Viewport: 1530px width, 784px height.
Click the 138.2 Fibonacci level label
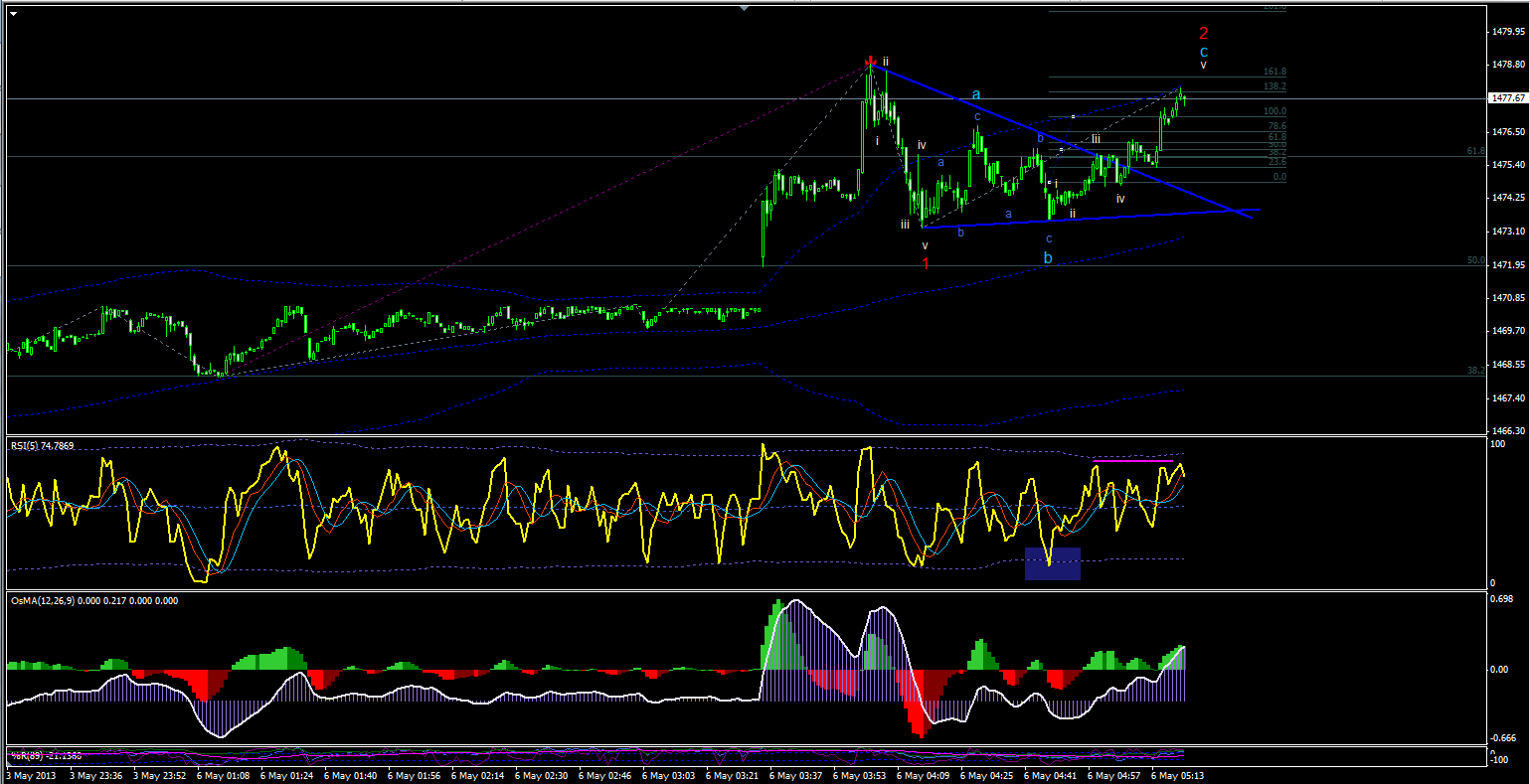point(1275,86)
